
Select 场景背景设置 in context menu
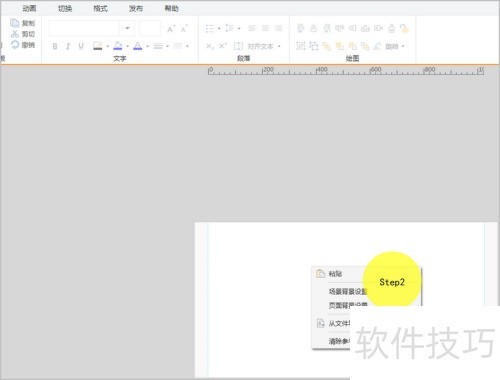(x=348, y=292)
